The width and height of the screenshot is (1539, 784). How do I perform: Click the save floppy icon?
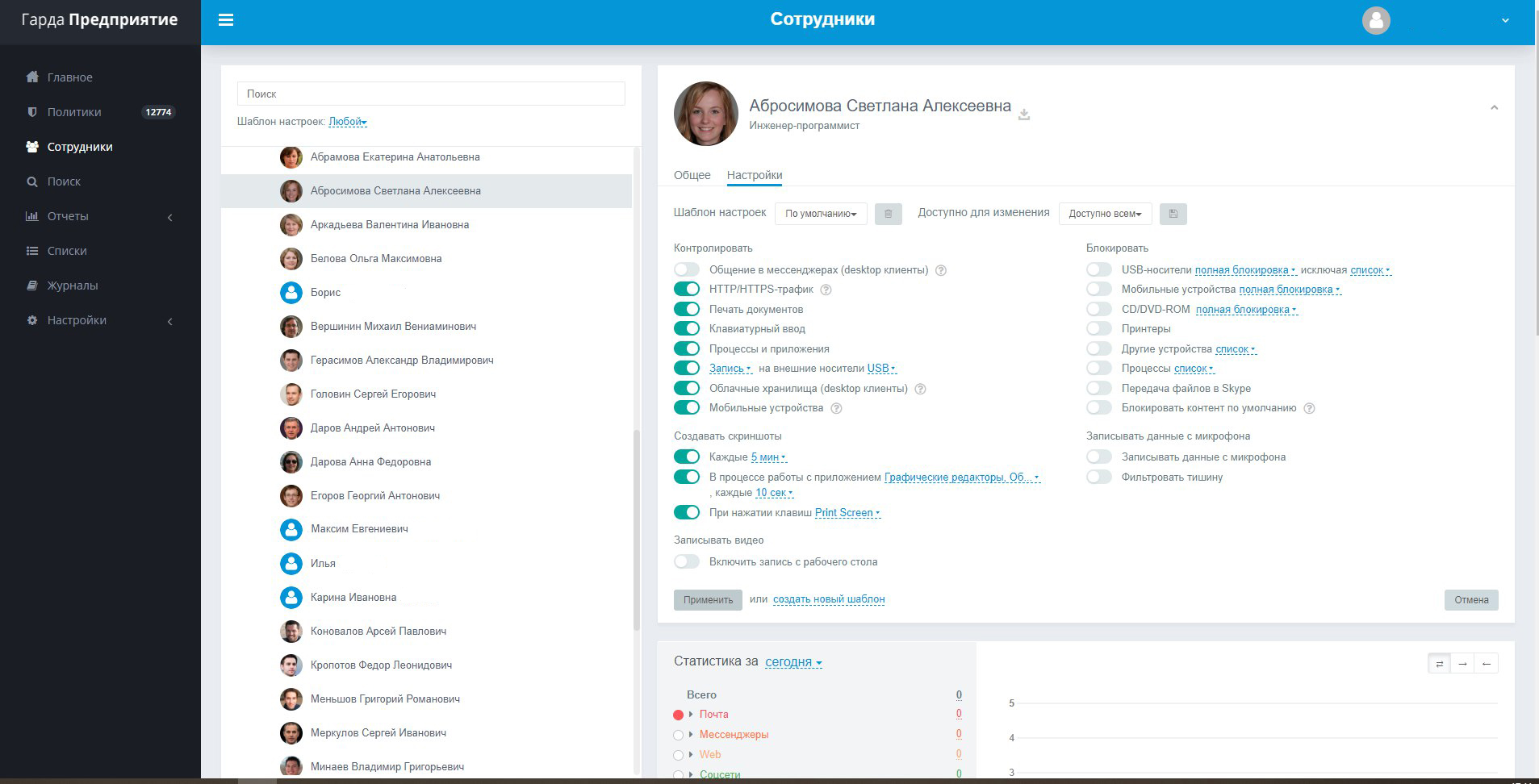pyautogui.click(x=1173, y=214)
